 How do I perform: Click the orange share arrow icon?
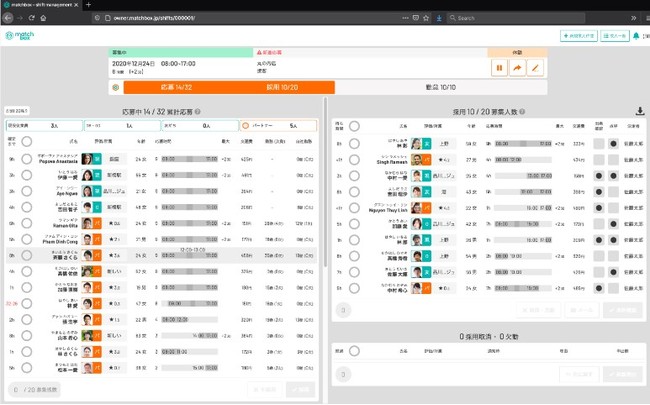pos(517,68)
